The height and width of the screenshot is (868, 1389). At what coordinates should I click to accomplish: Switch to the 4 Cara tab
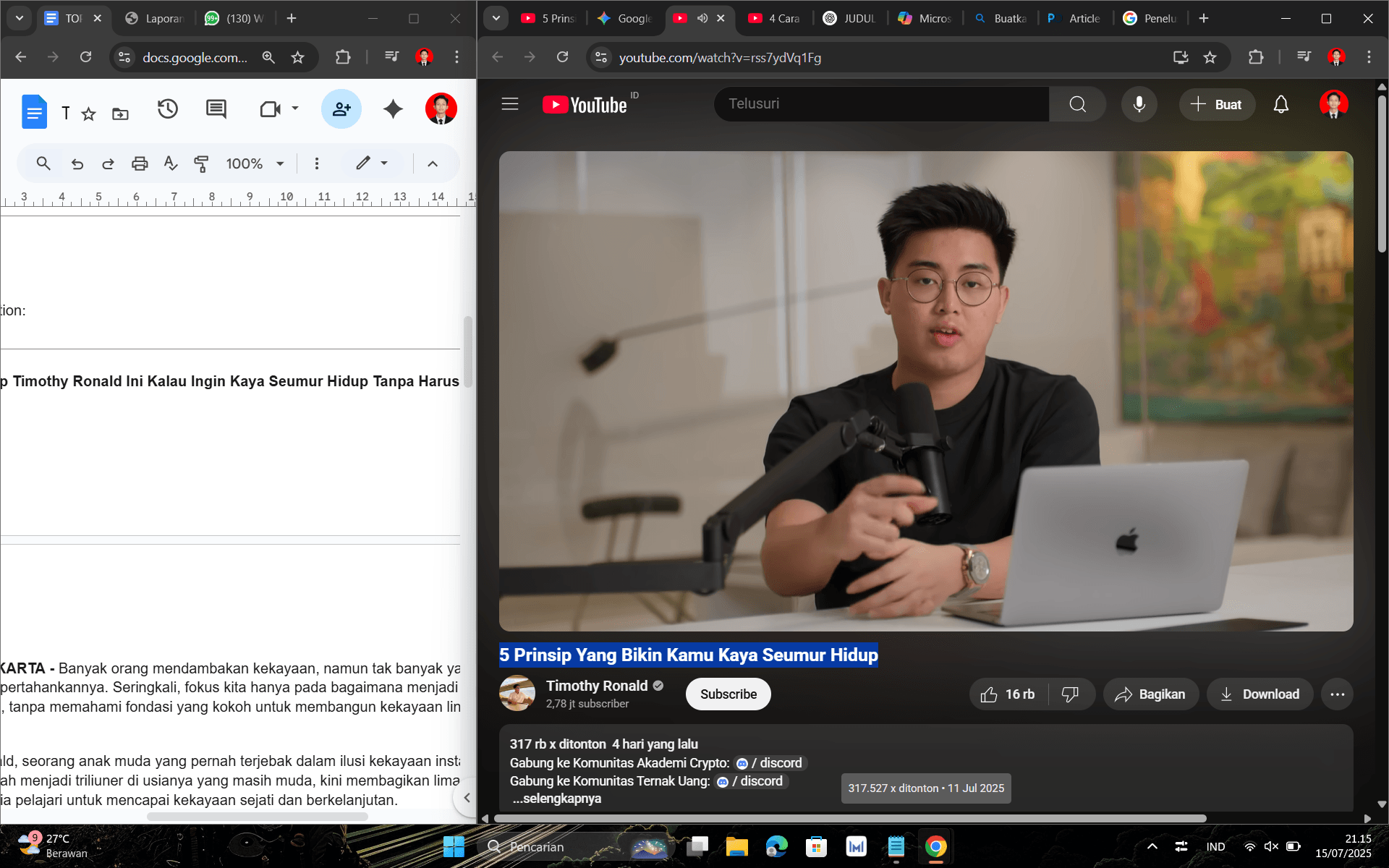pyautogui.click(x=774, y=18)
